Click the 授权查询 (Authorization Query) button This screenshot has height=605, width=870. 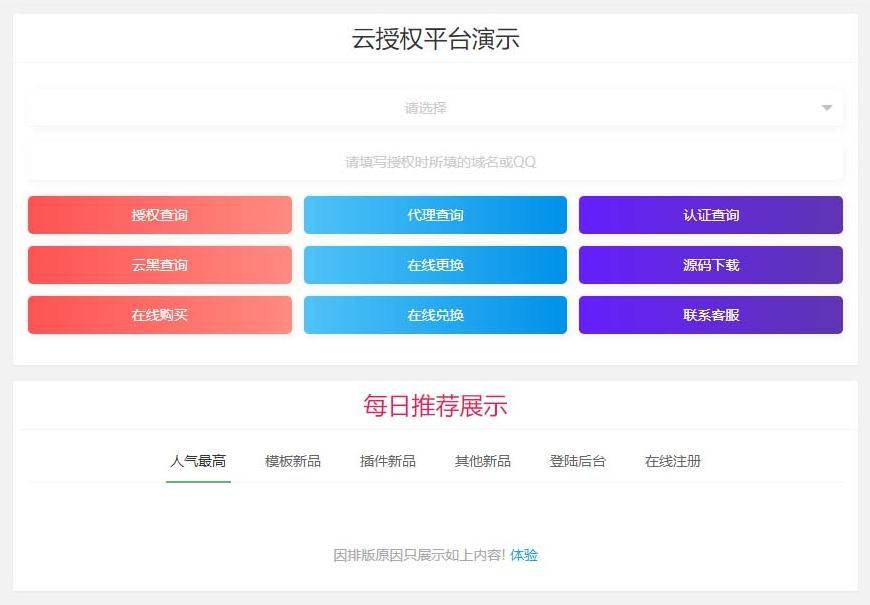point(158,214)
